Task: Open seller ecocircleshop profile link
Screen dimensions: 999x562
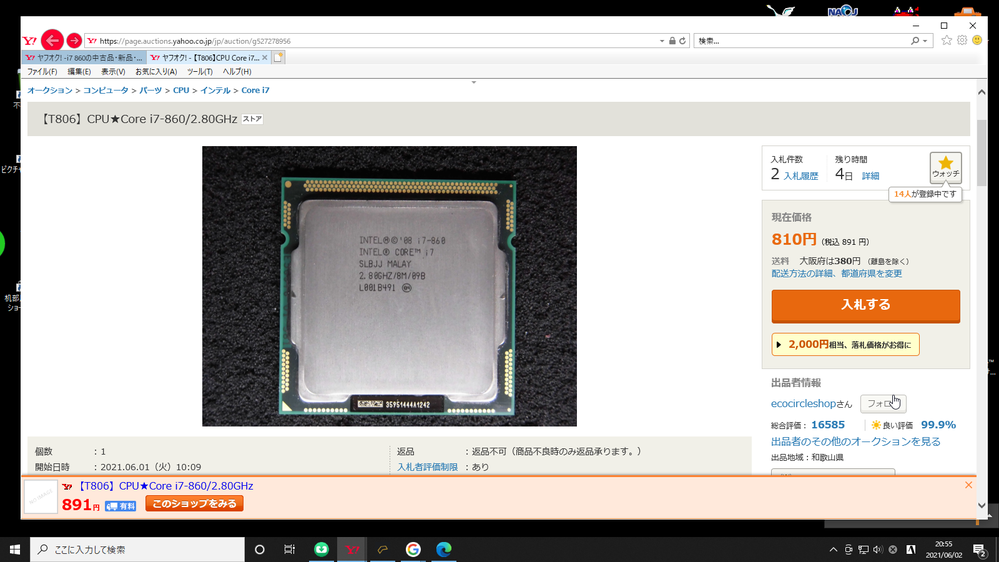Action: click(803, 403)
